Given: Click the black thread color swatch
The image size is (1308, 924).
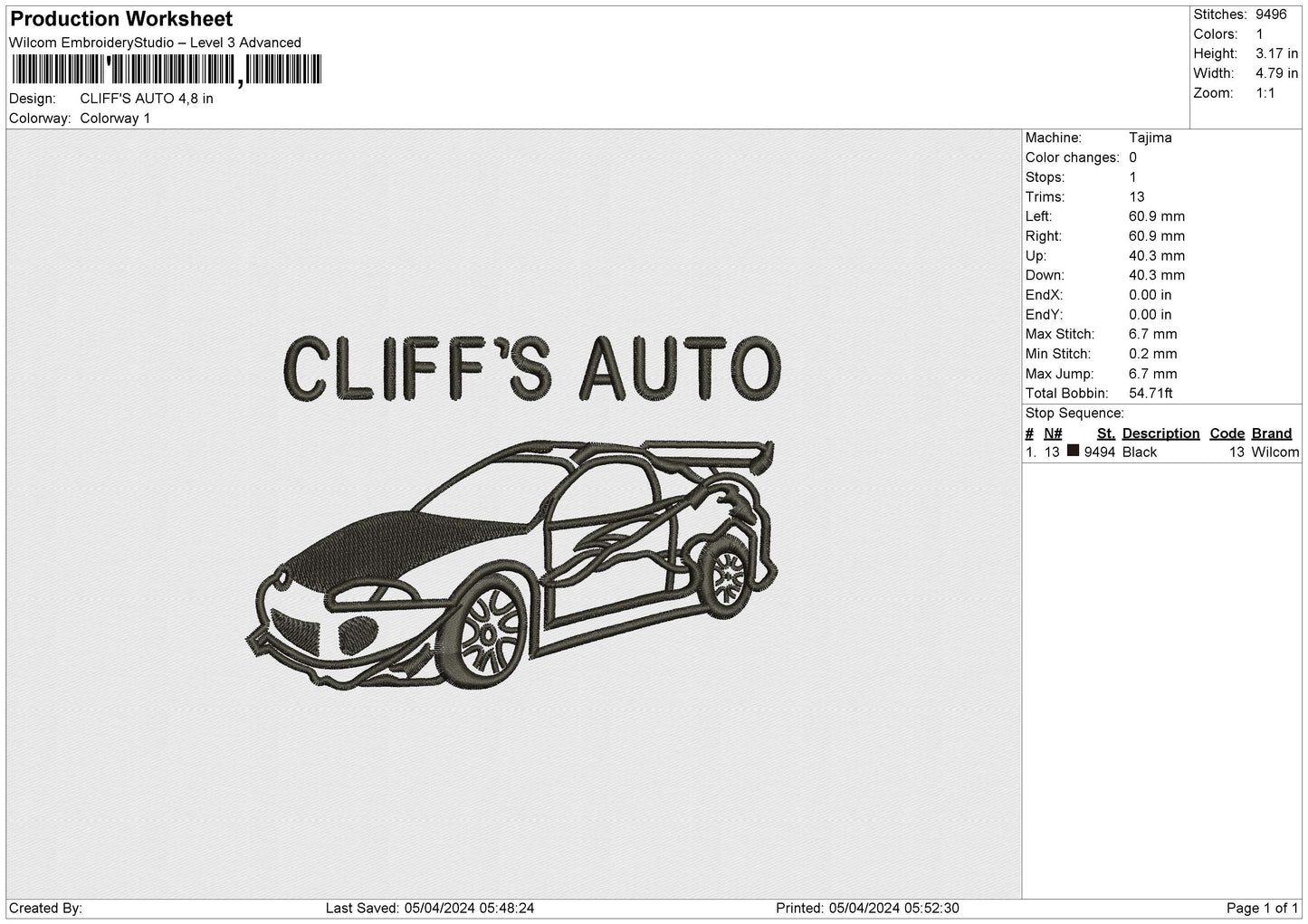Looking at the screenshot, I should (1073, 451).
